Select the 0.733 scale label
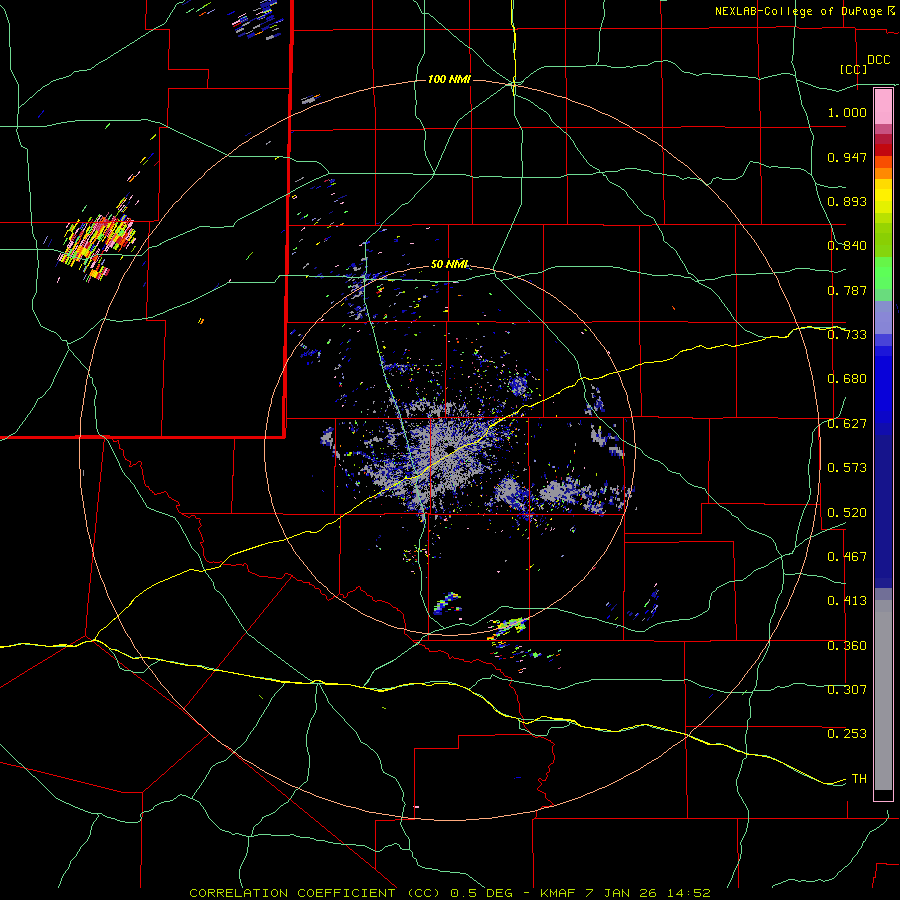Image resolution: width=900 pixels, height=900 pixels. (x=847, y=335)
